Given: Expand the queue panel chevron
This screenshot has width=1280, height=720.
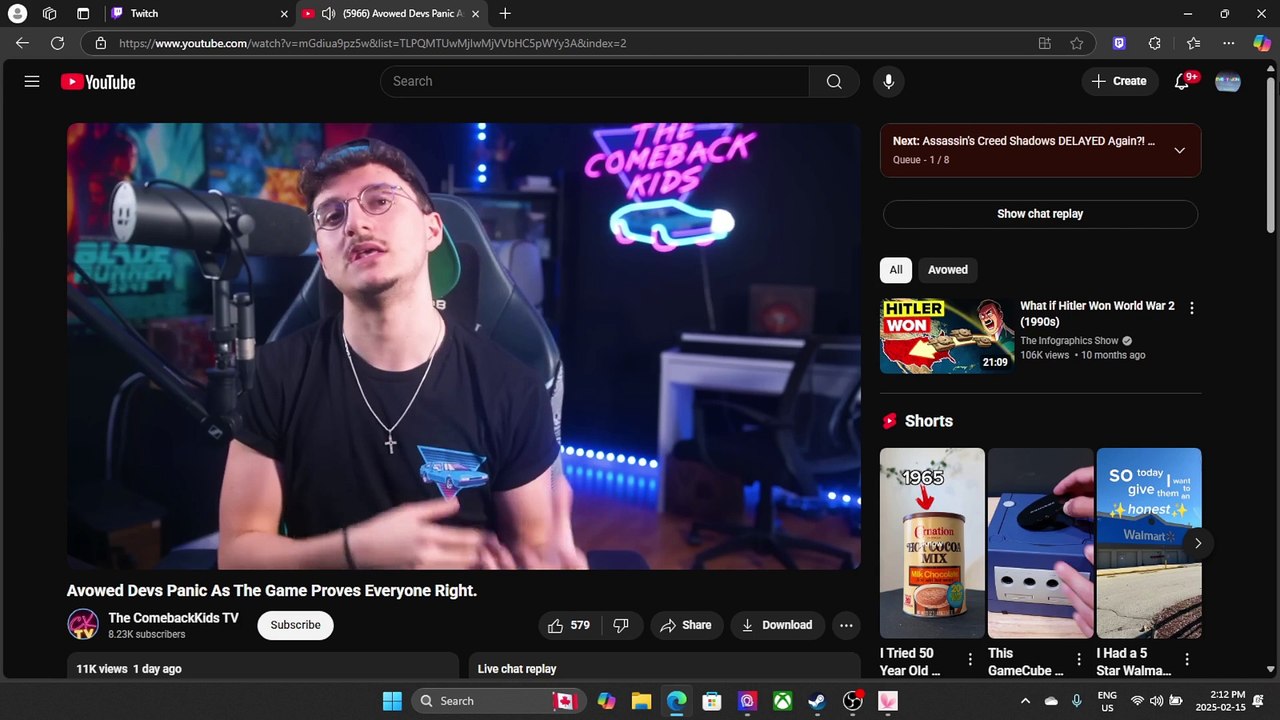Looking at the screenshot, I should (1179, 150).
